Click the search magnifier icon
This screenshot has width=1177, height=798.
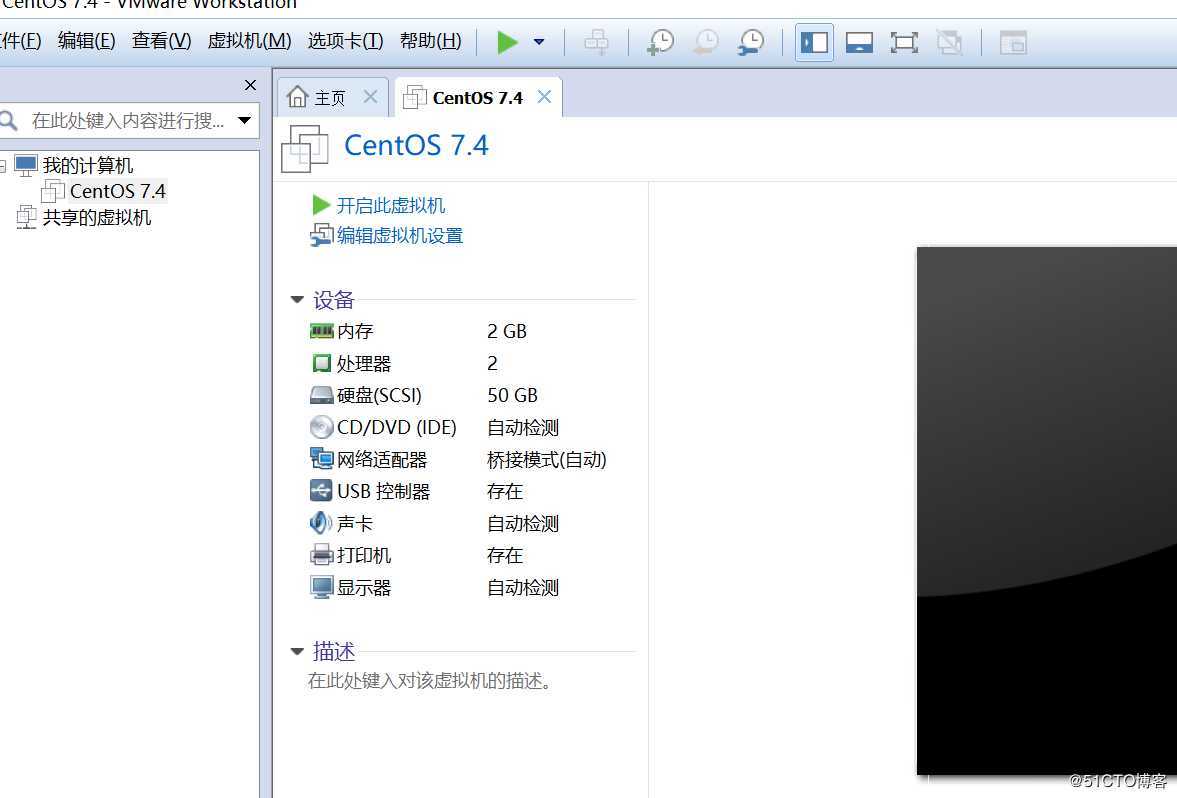8,120
